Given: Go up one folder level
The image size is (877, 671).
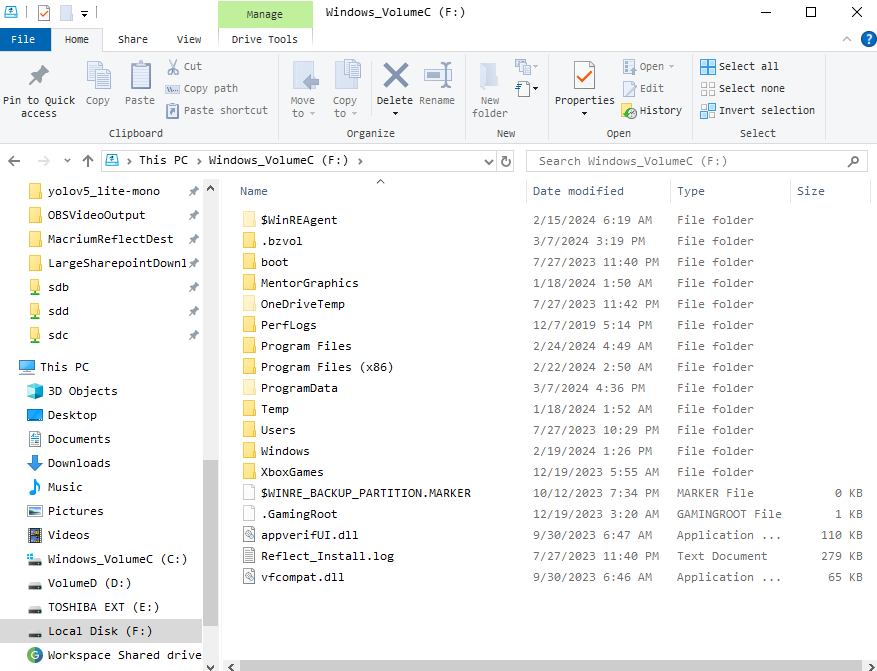Looking at the screenshot, I should 88,161.
